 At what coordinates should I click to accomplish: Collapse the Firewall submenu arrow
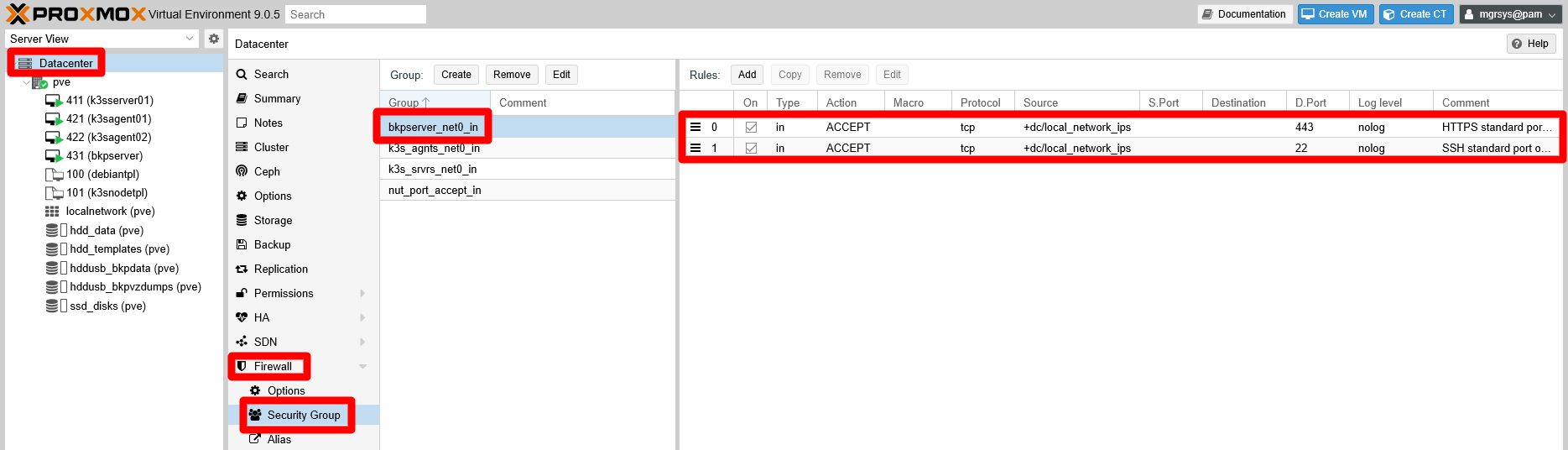[362, 366]
